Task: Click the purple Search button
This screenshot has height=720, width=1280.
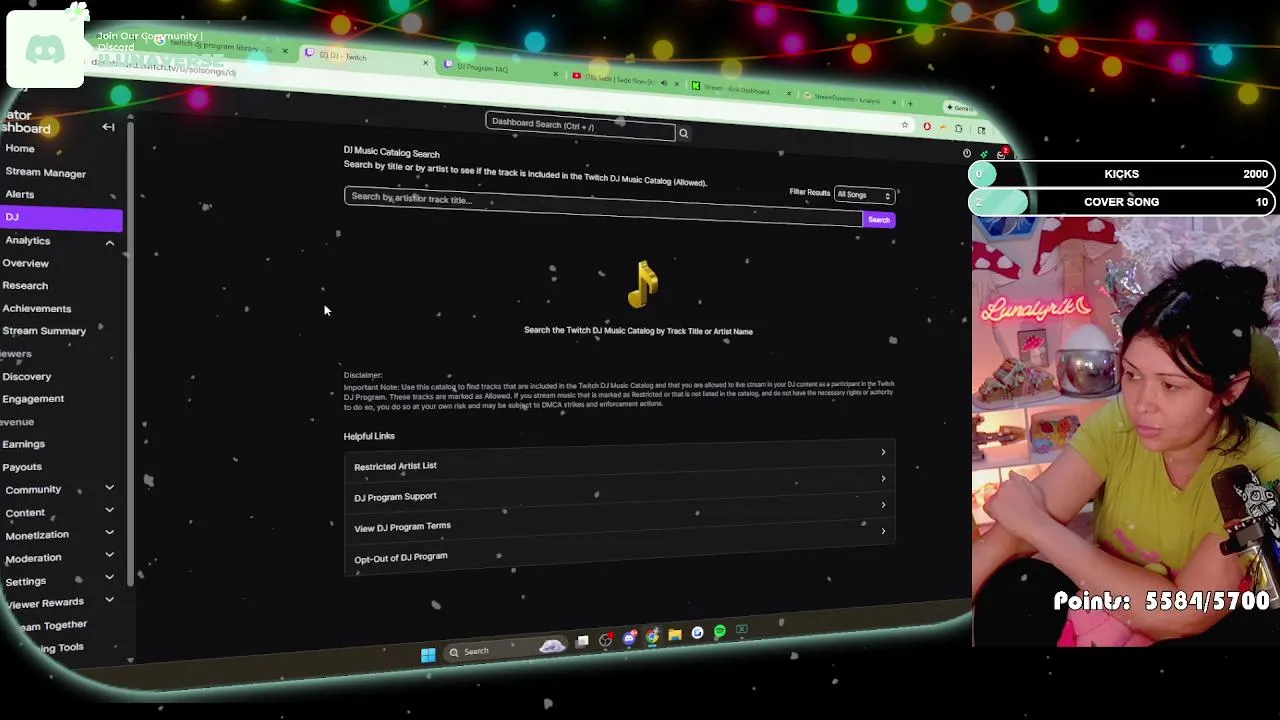Action: click(878, 220)
